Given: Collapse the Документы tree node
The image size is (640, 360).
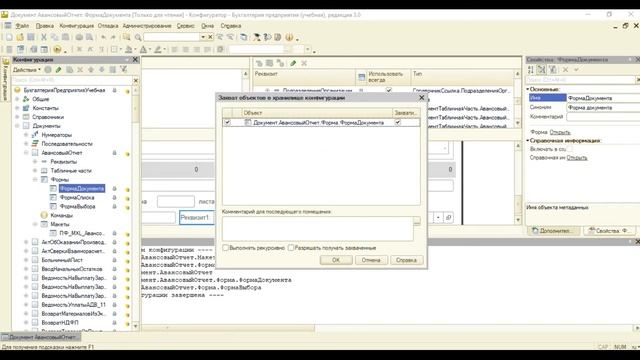Looking at the screenshot, I should click(x=17, y=126).
